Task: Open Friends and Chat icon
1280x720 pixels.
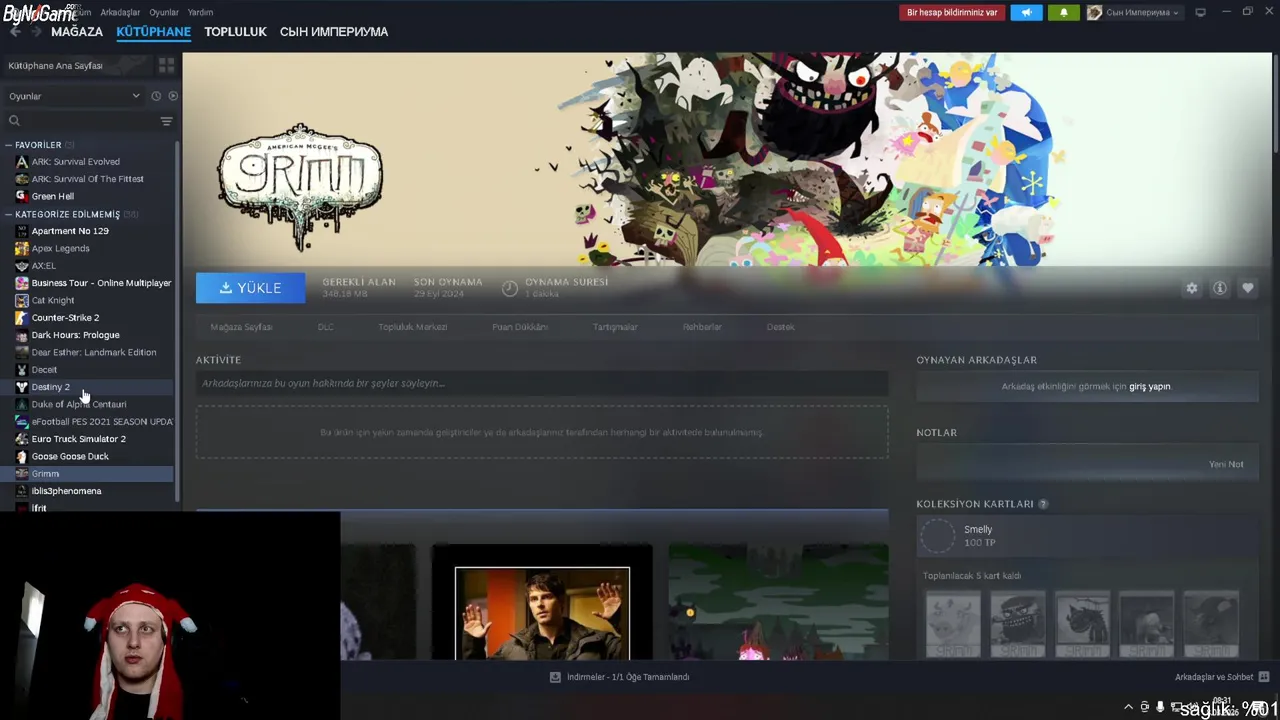Action: tap(1264, 677)
